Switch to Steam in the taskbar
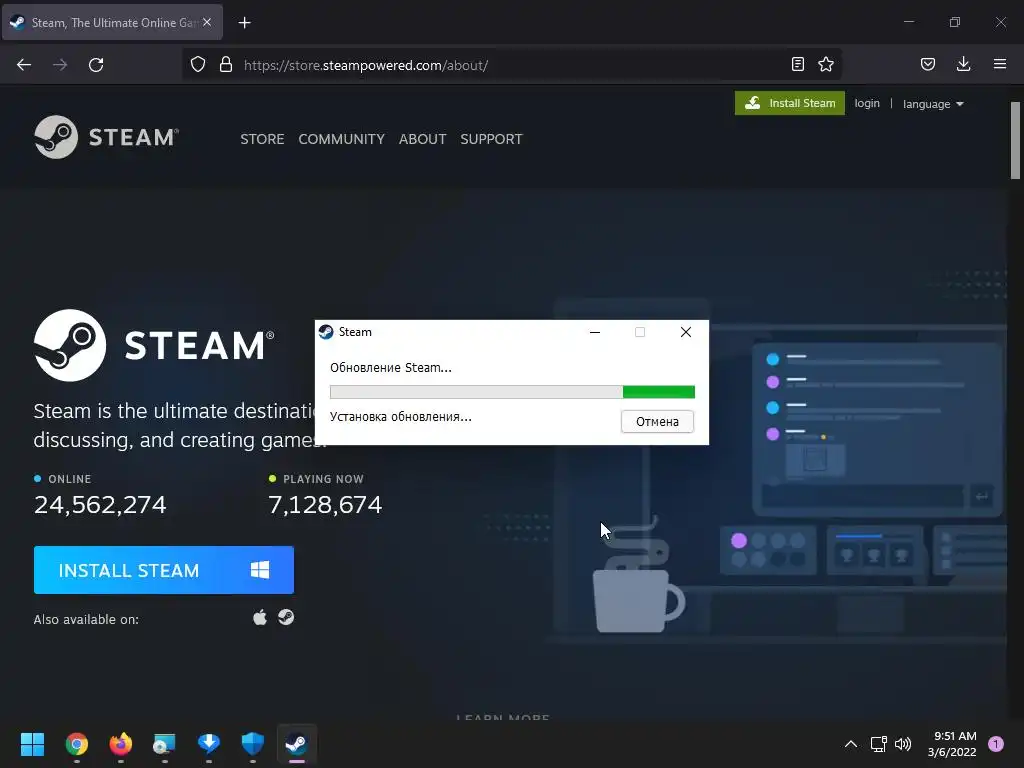Image resolution: width=1024 pixels, height=768 pixels. tap(296, 744)
